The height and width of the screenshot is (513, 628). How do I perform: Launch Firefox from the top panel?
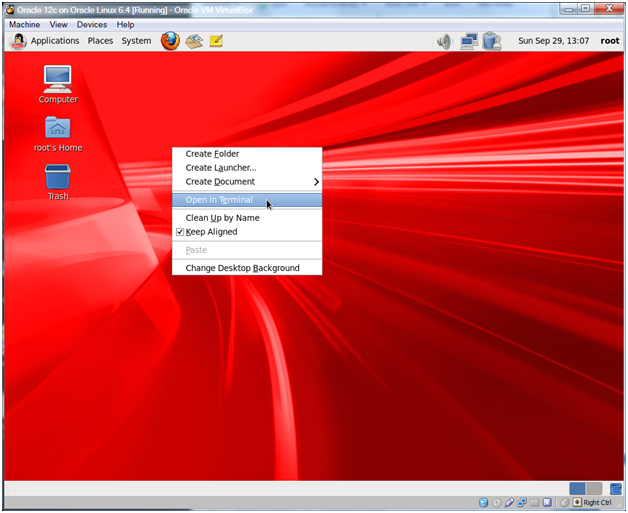(x=170, y=41)
